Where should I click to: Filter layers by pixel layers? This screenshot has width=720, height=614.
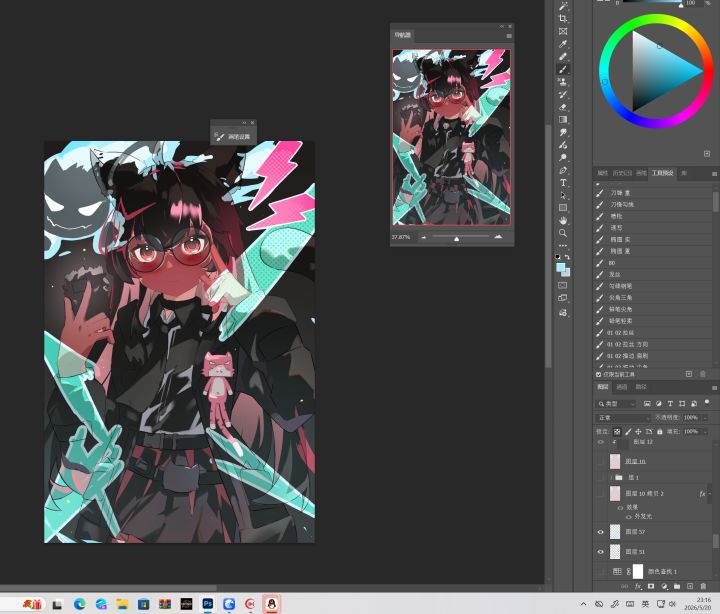tap(647, 404)
